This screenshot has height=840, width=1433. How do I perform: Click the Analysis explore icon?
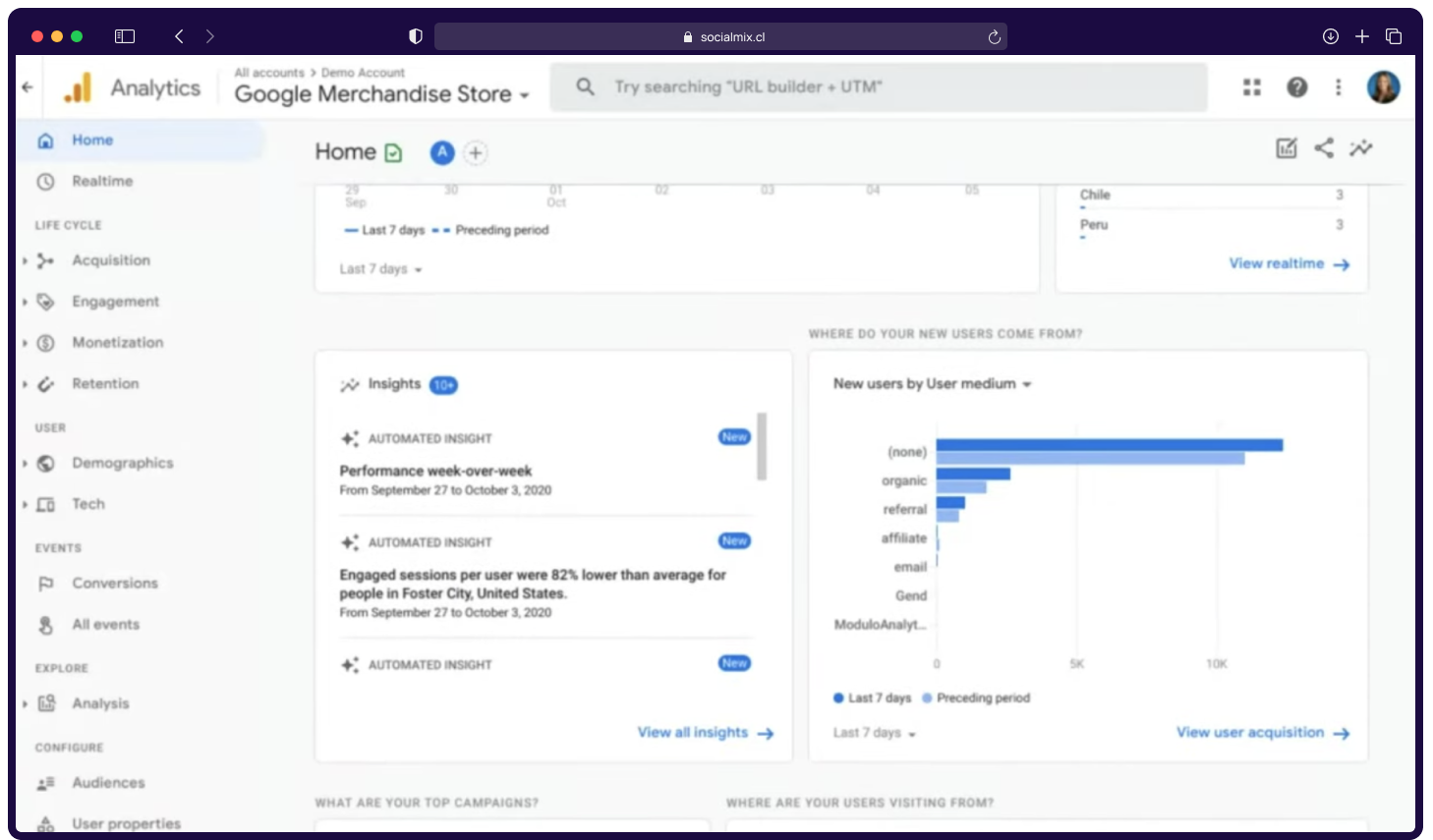(x=45, y=703)
